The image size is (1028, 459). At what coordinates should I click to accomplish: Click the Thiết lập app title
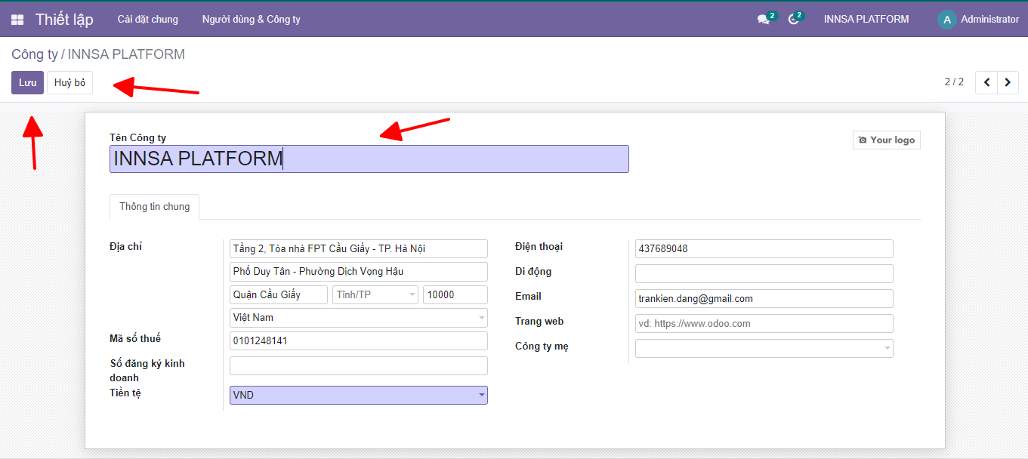[64, 20]
